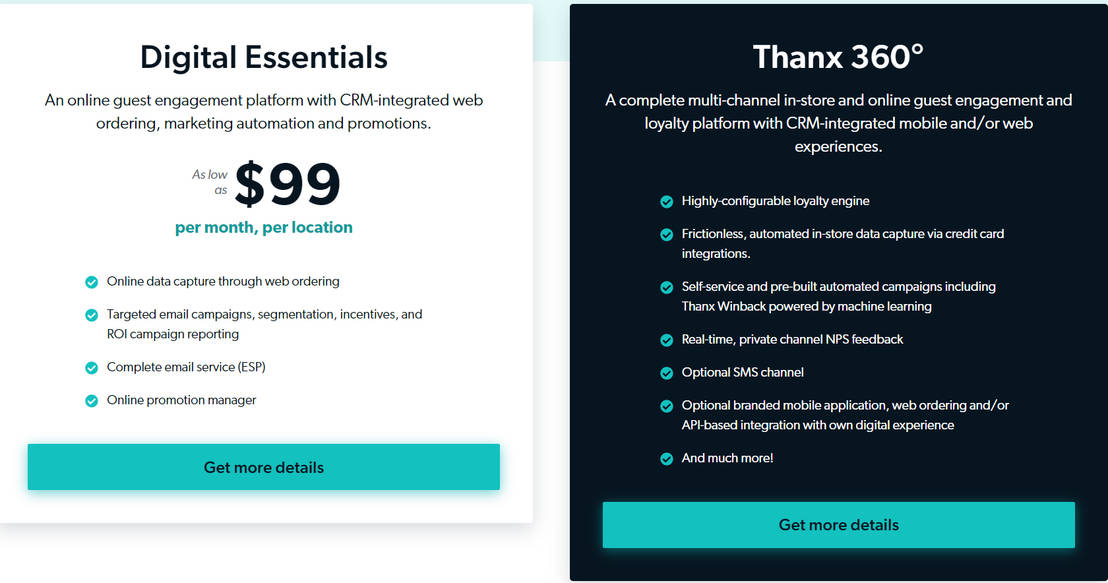
Task: Click the checkmark beside 'Self-service and pre-built automated campaigns'
Action: tap(666, 287)
